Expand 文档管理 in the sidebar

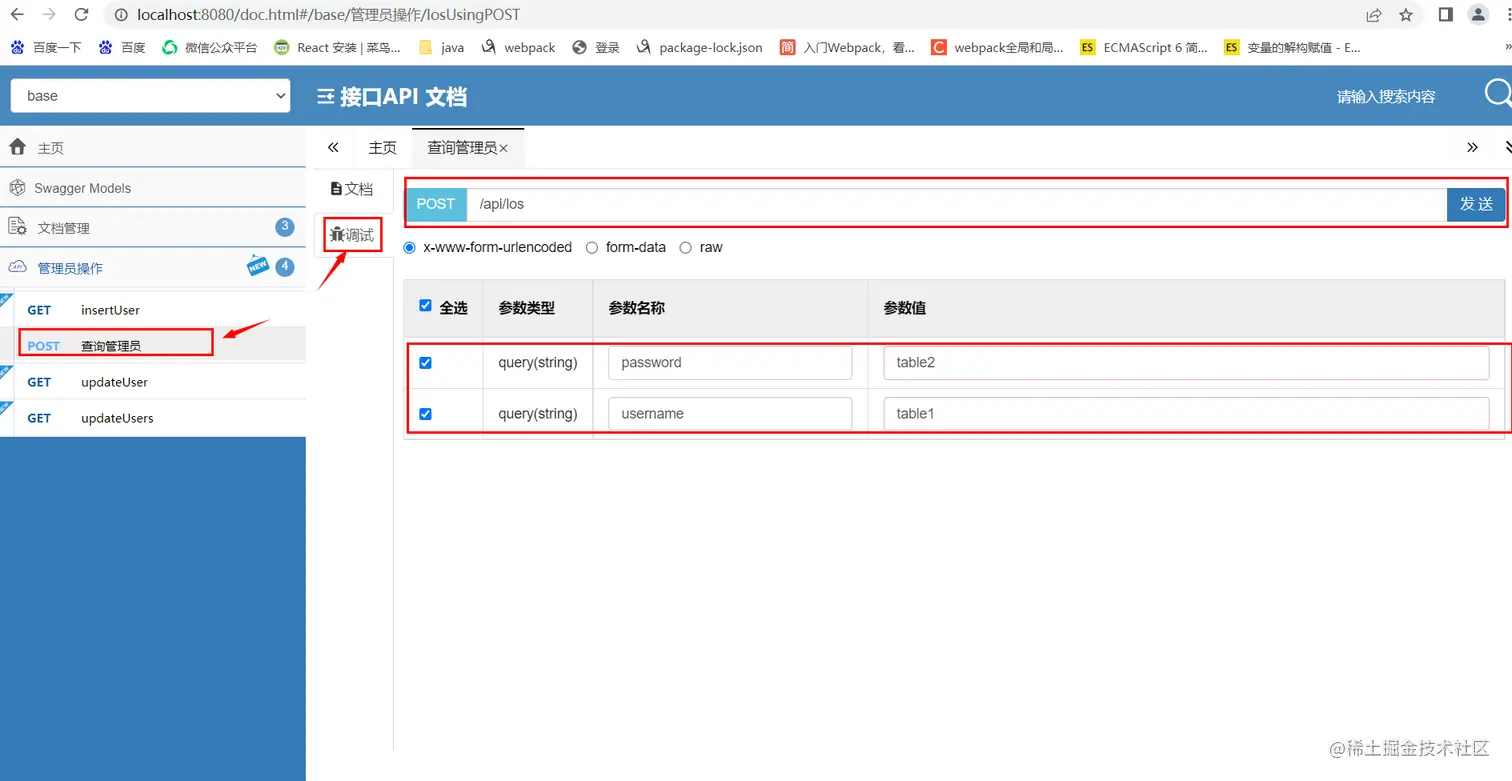tap(153, 228)
